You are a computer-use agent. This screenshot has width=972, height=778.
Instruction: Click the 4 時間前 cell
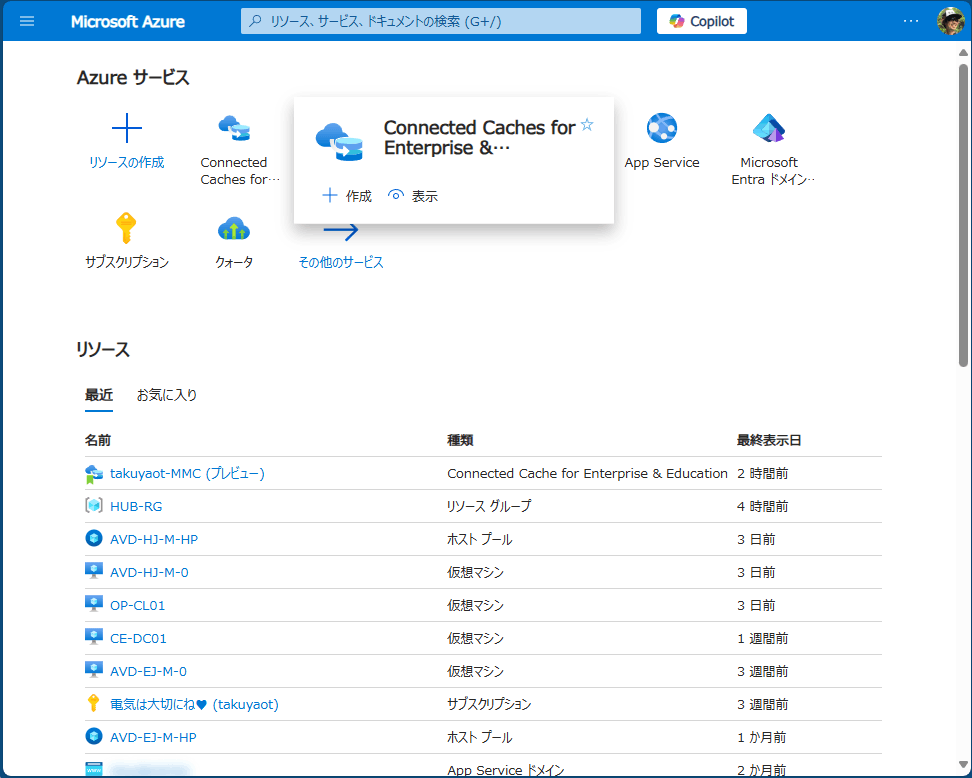762,506
